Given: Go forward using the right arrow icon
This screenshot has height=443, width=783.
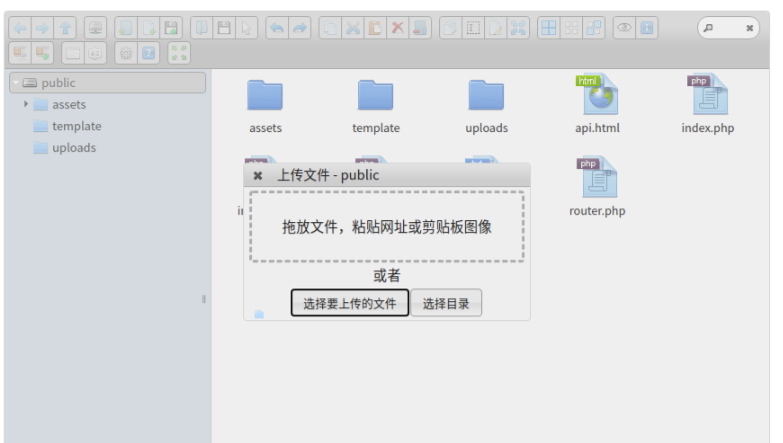Looking at the screenshot, I should click(42, 28).
